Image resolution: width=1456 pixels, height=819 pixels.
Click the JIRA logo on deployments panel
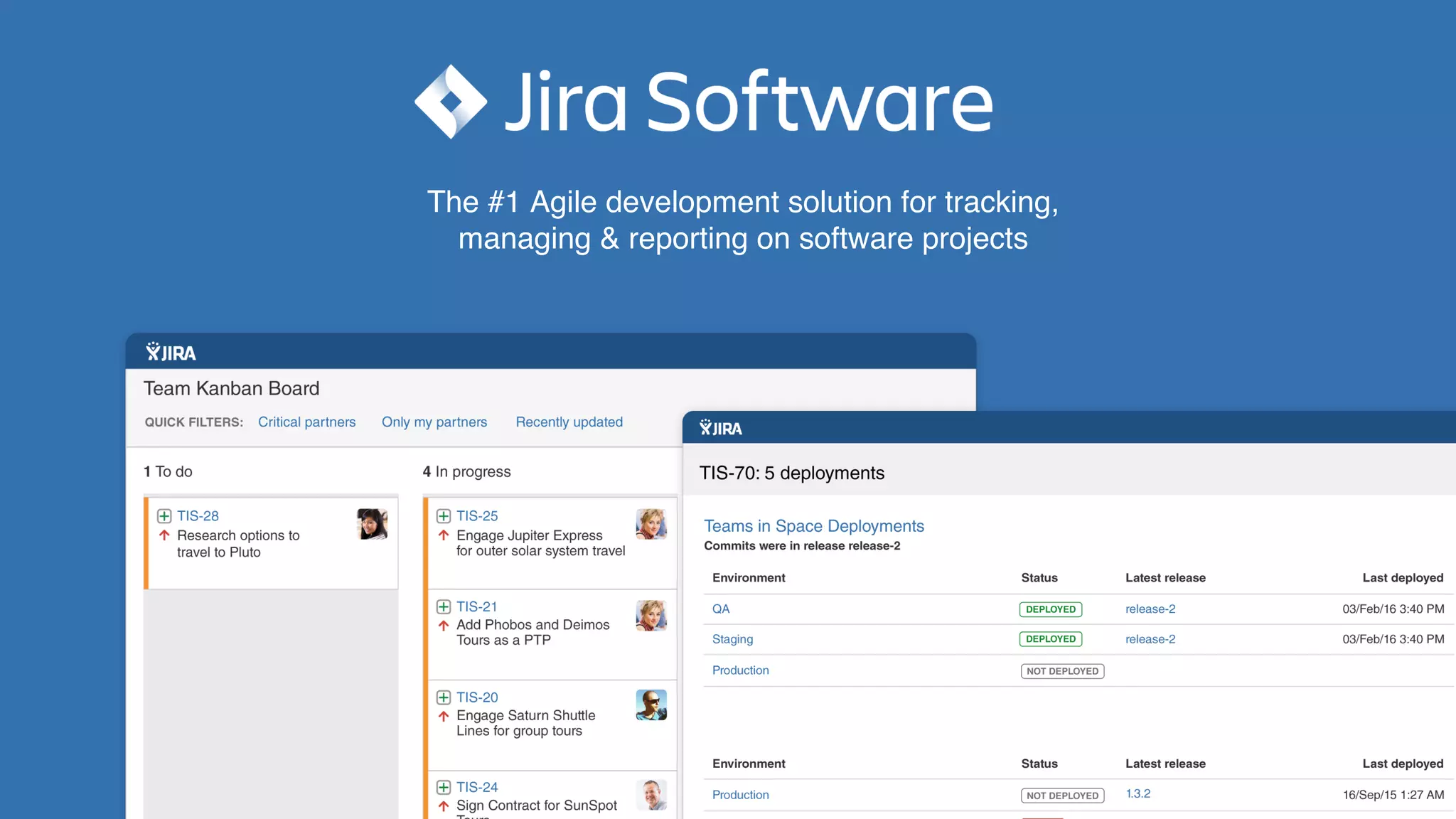click(720, 428)
